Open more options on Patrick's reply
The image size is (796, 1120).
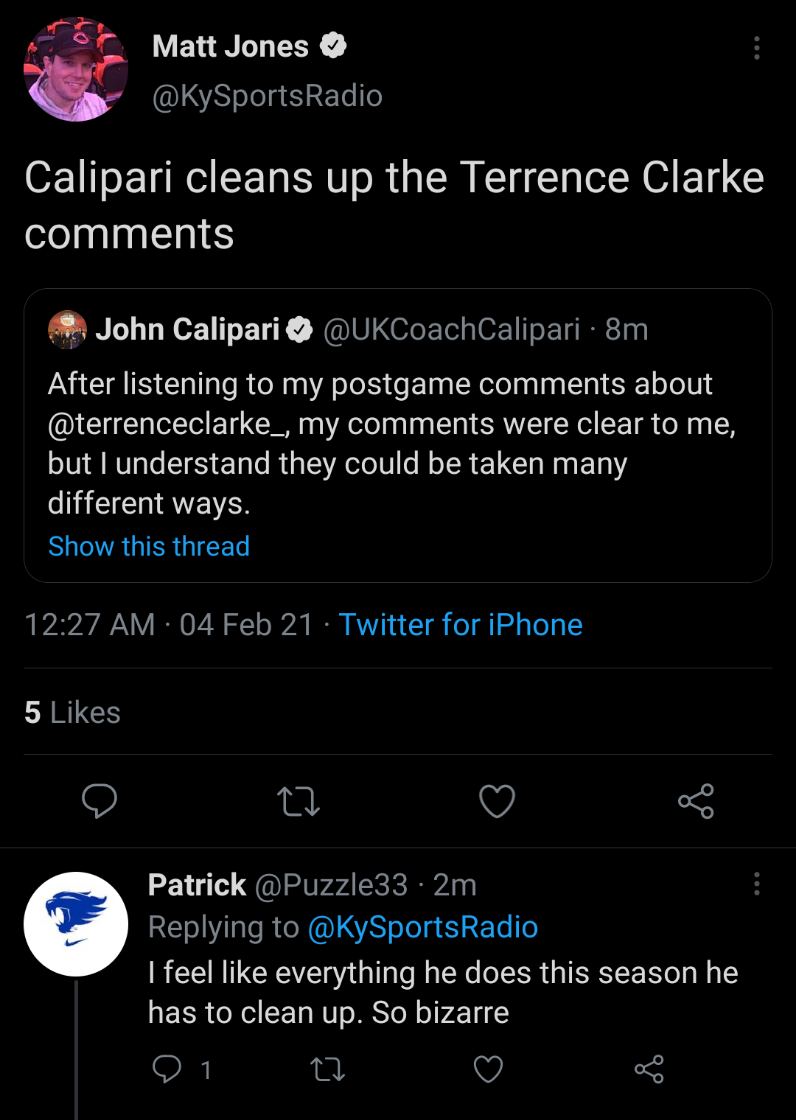(756, 884)
